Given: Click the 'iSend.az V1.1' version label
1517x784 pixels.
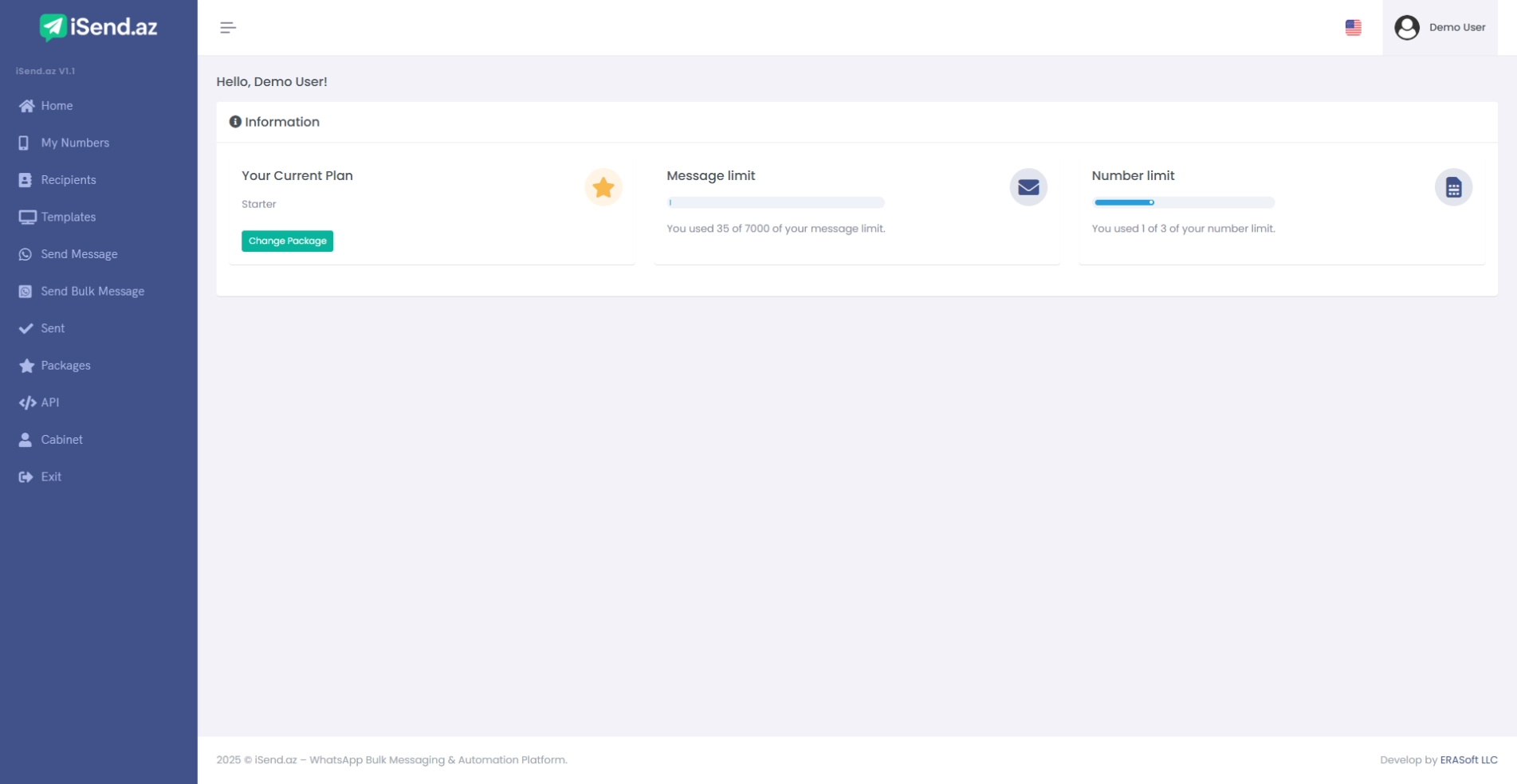Looking at the screenshot, I should [x=45, y=72].
